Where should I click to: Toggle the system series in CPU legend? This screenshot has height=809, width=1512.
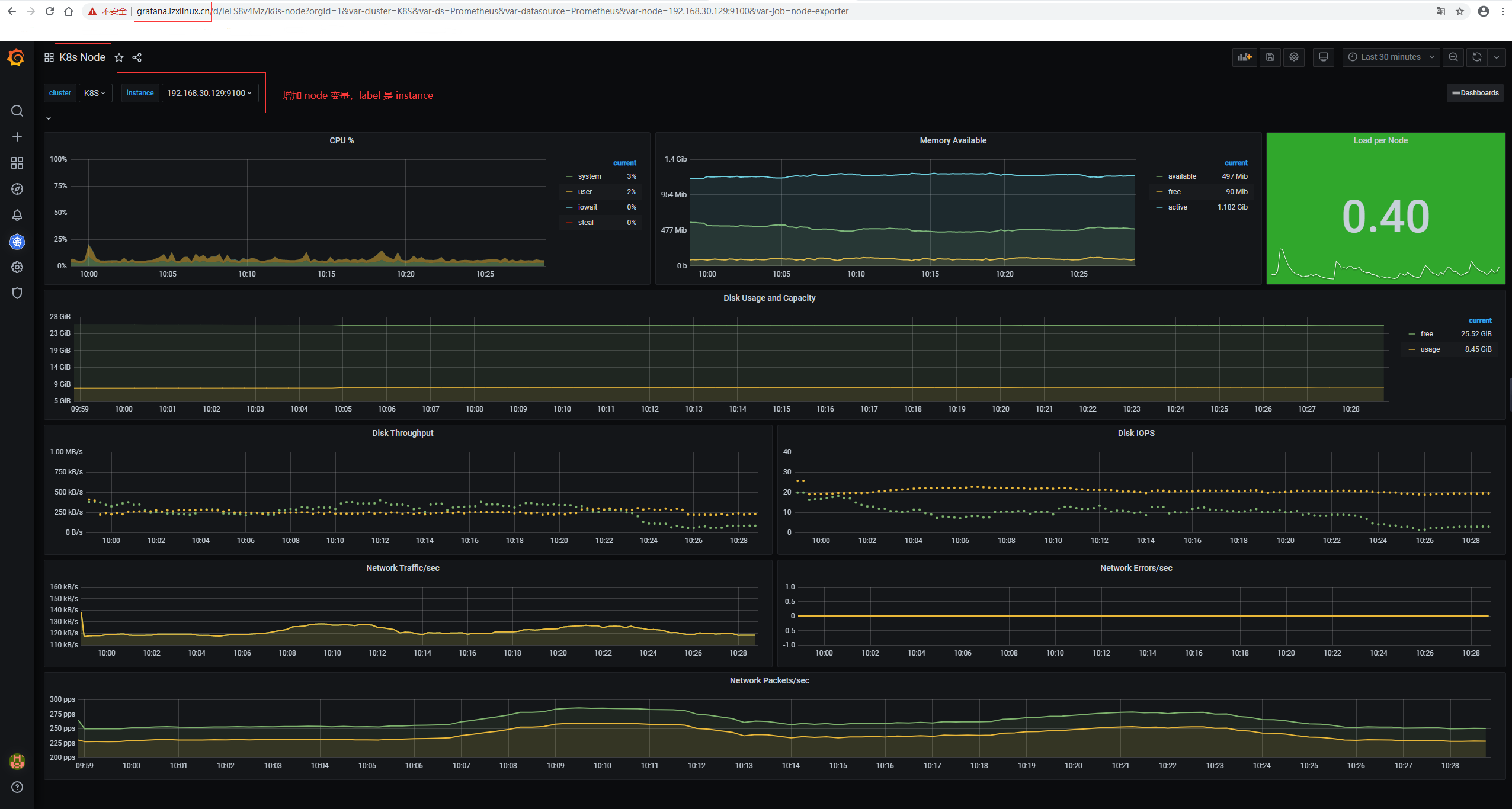point(590,176)
